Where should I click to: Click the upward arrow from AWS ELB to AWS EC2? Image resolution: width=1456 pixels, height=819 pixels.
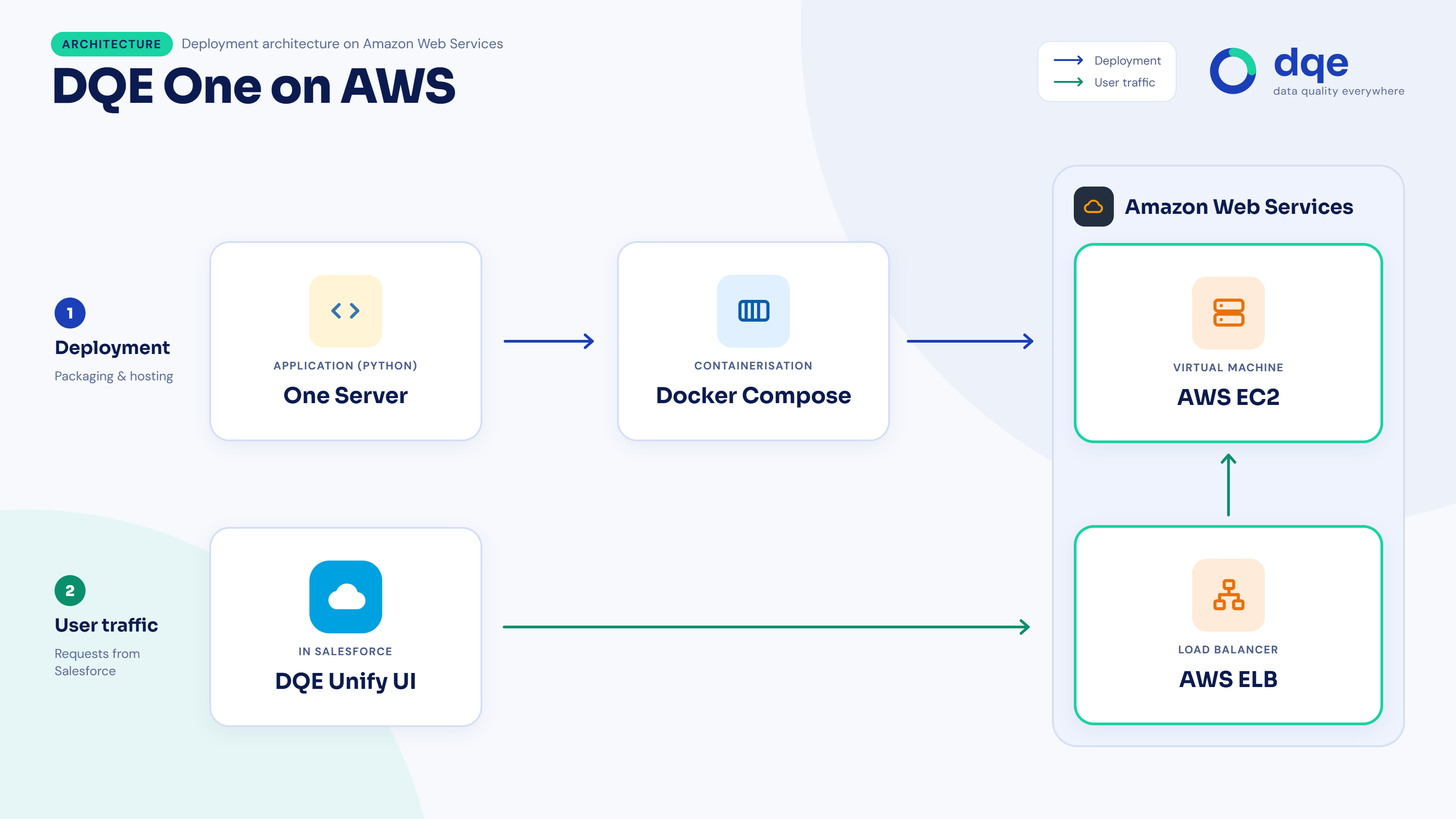pos(1228,485)
